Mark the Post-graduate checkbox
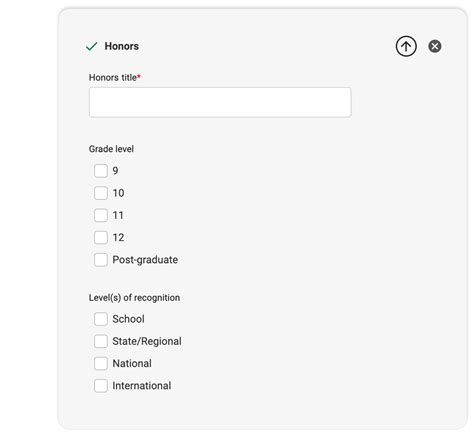 tap(101, 260)
